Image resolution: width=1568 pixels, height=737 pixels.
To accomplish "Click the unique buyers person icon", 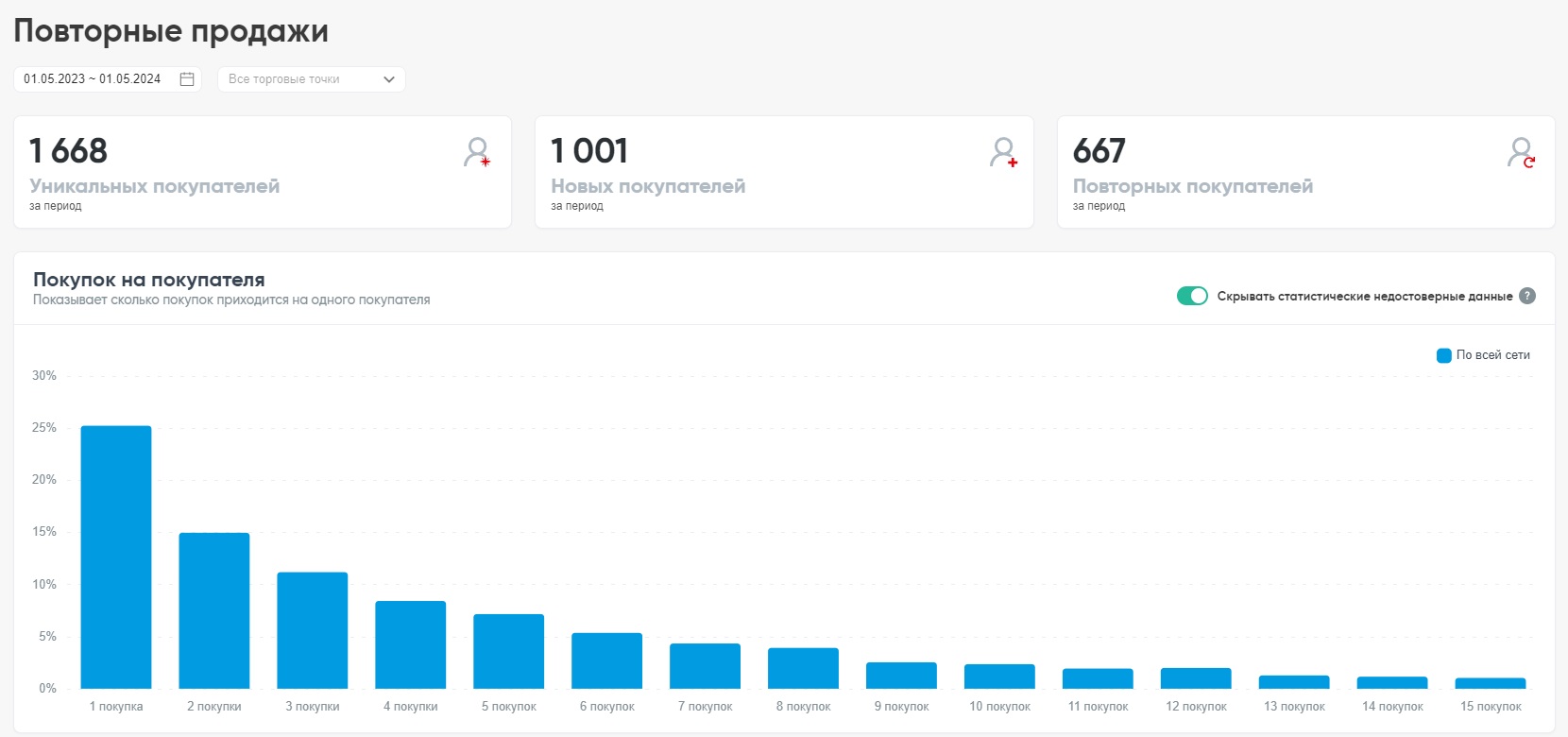I will point(477,152).
